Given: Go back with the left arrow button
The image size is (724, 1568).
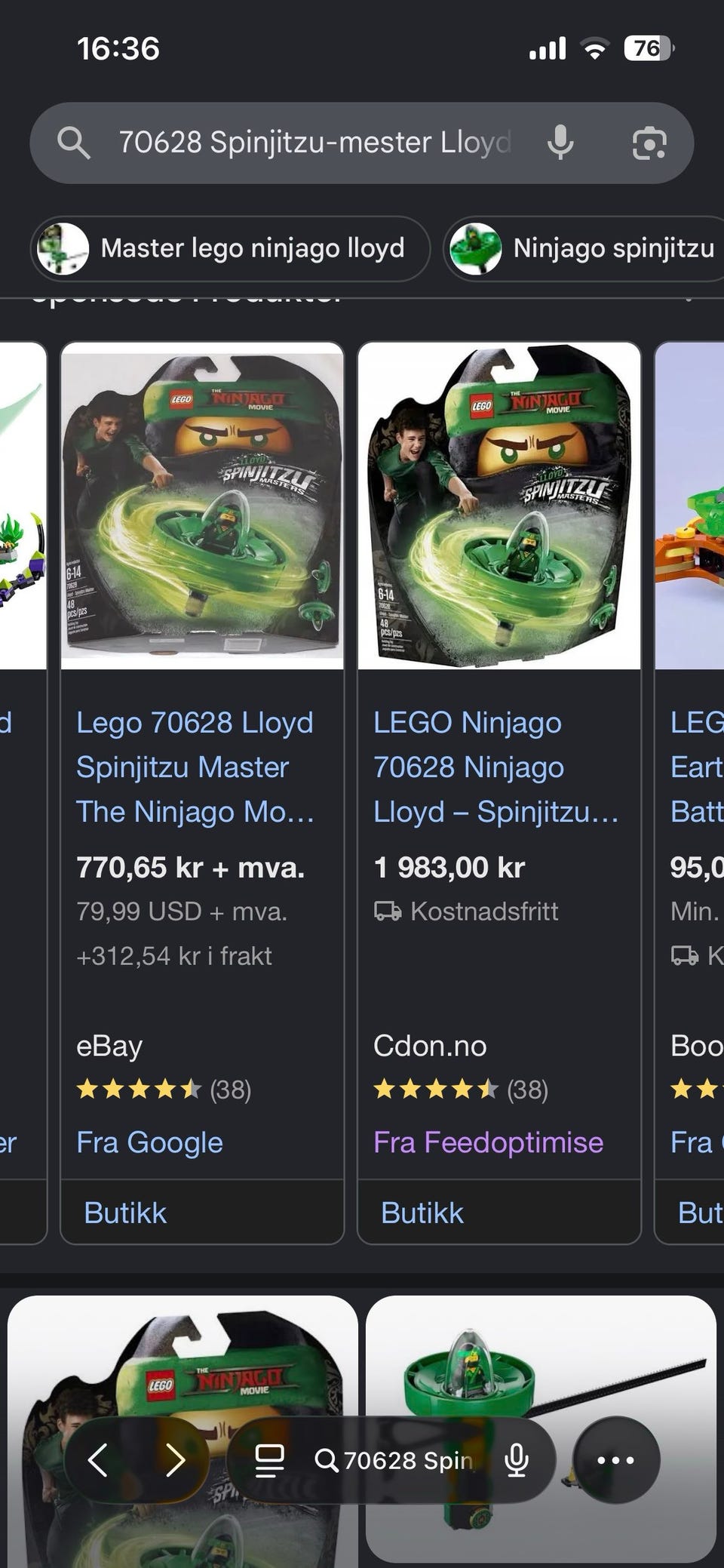Looking at the screenshot, I should 98,1460.
